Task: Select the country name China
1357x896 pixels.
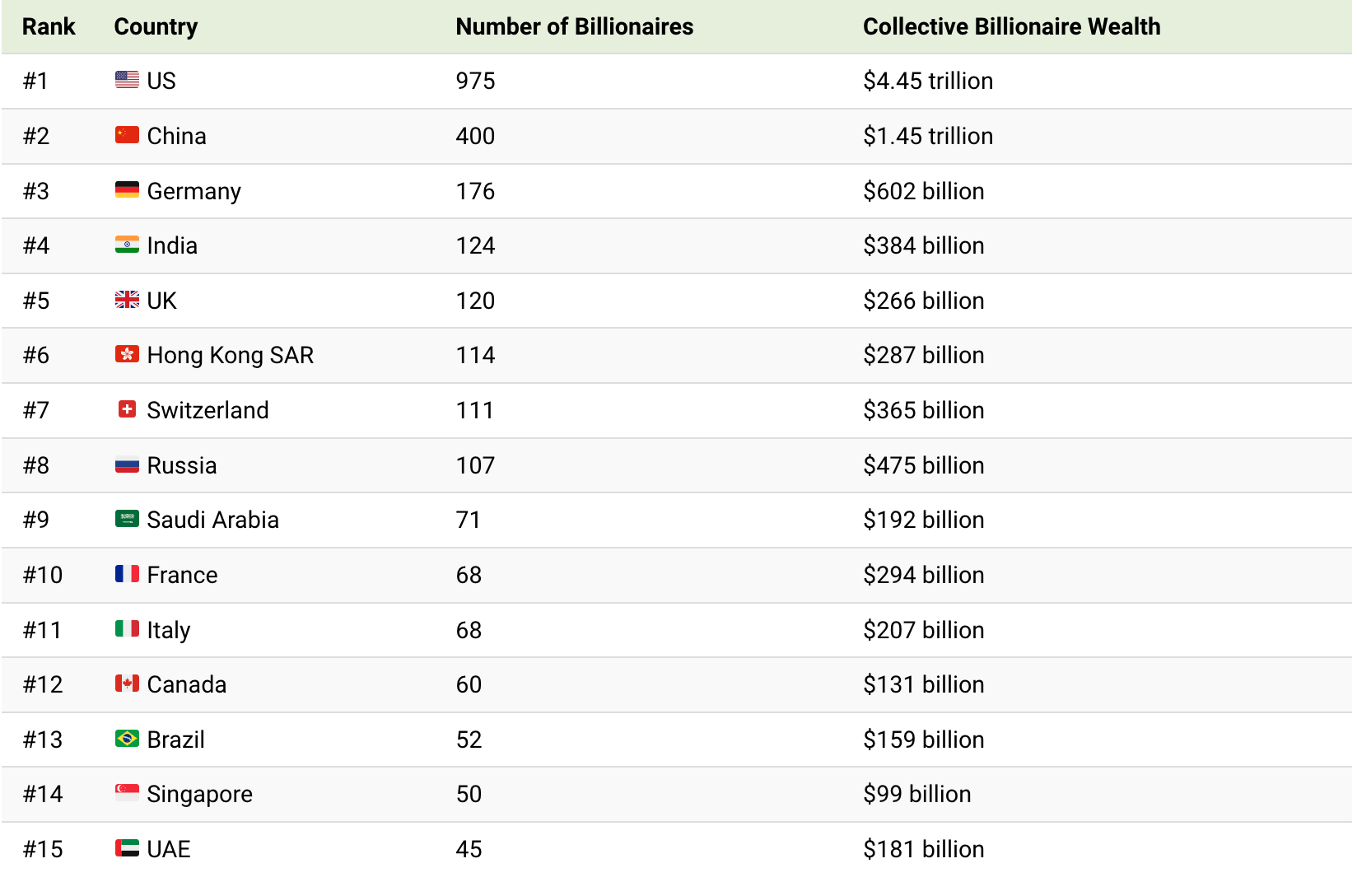Action: tap(177, 136)
